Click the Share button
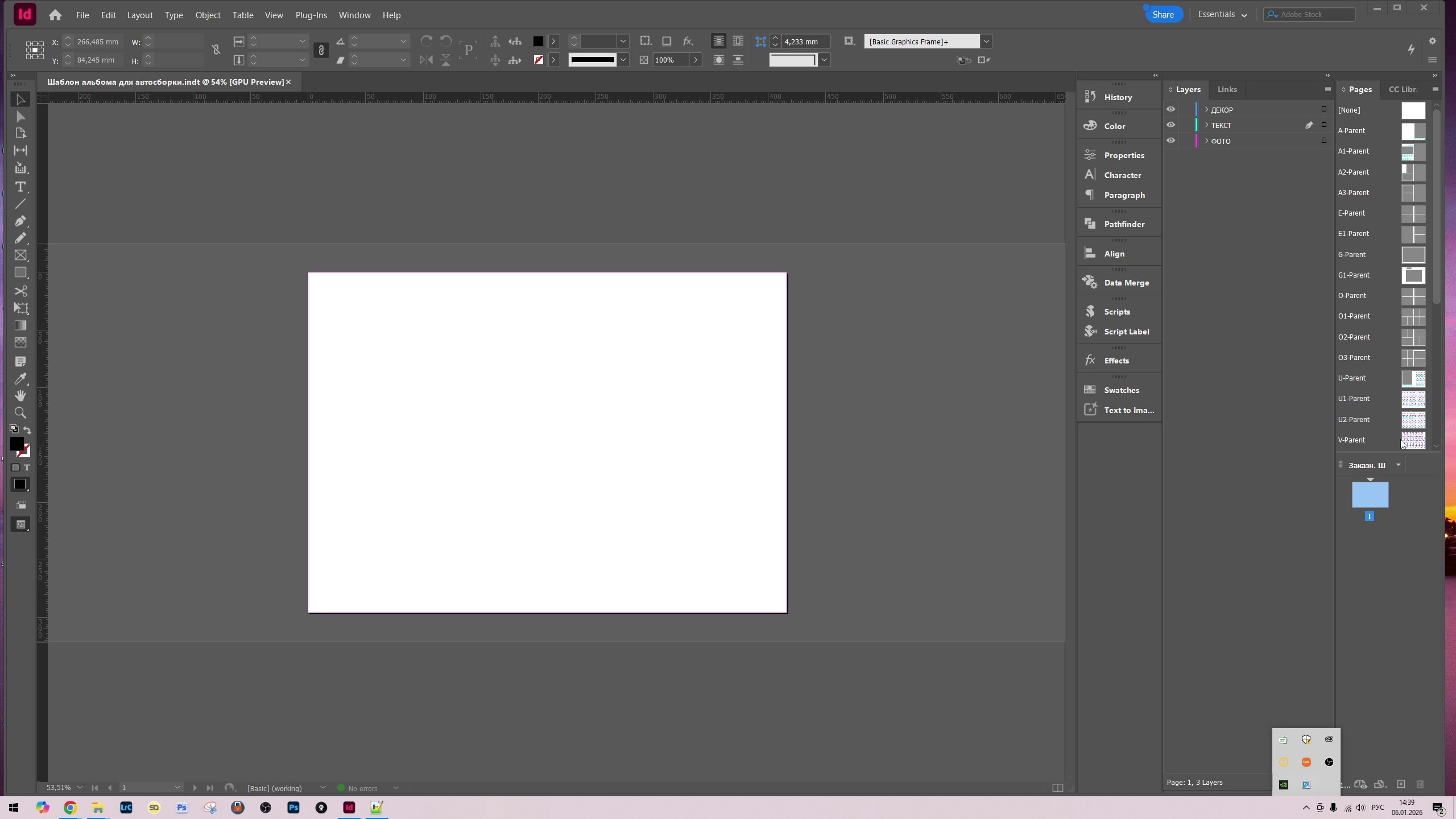The image size is (1456, 819). (x=1163, y=15)
